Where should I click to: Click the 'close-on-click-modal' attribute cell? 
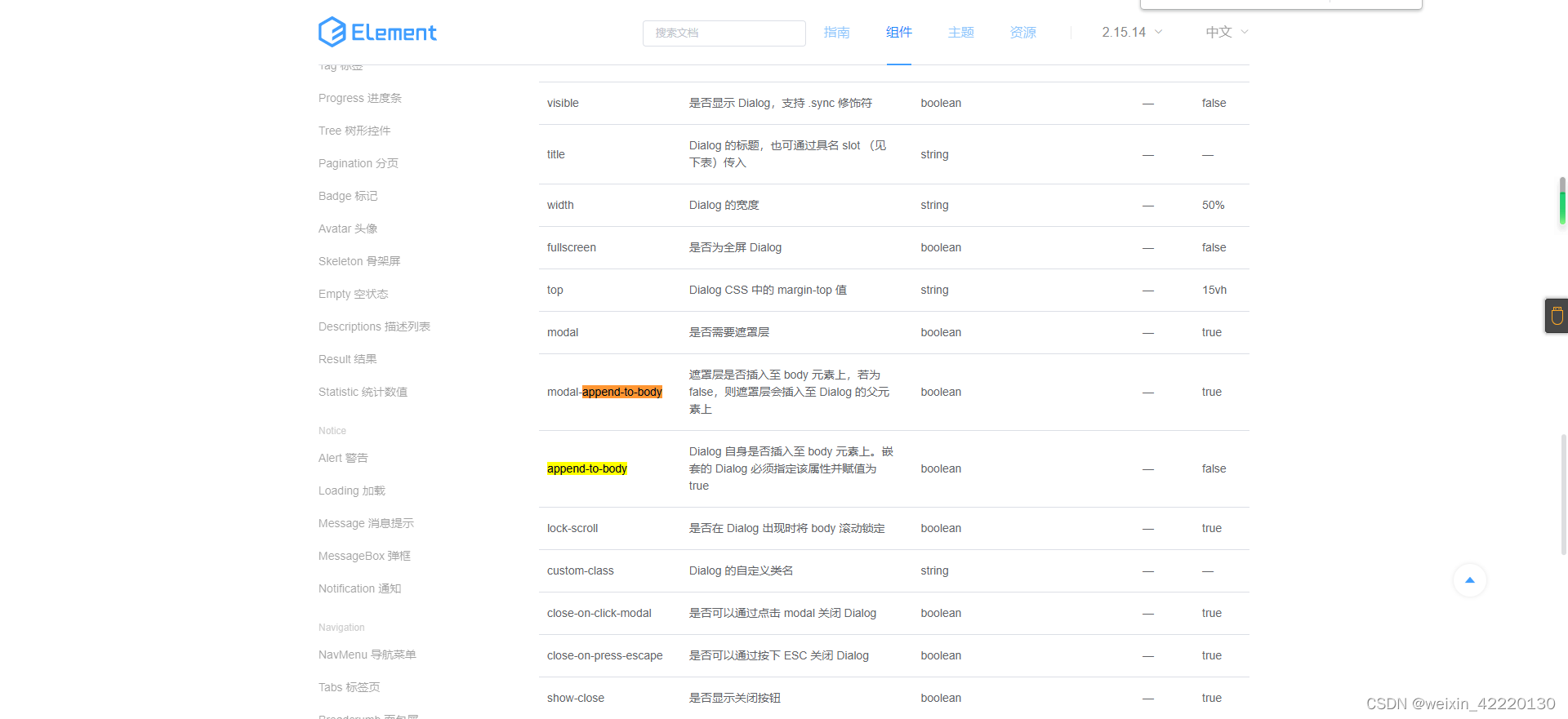point(599,613)
